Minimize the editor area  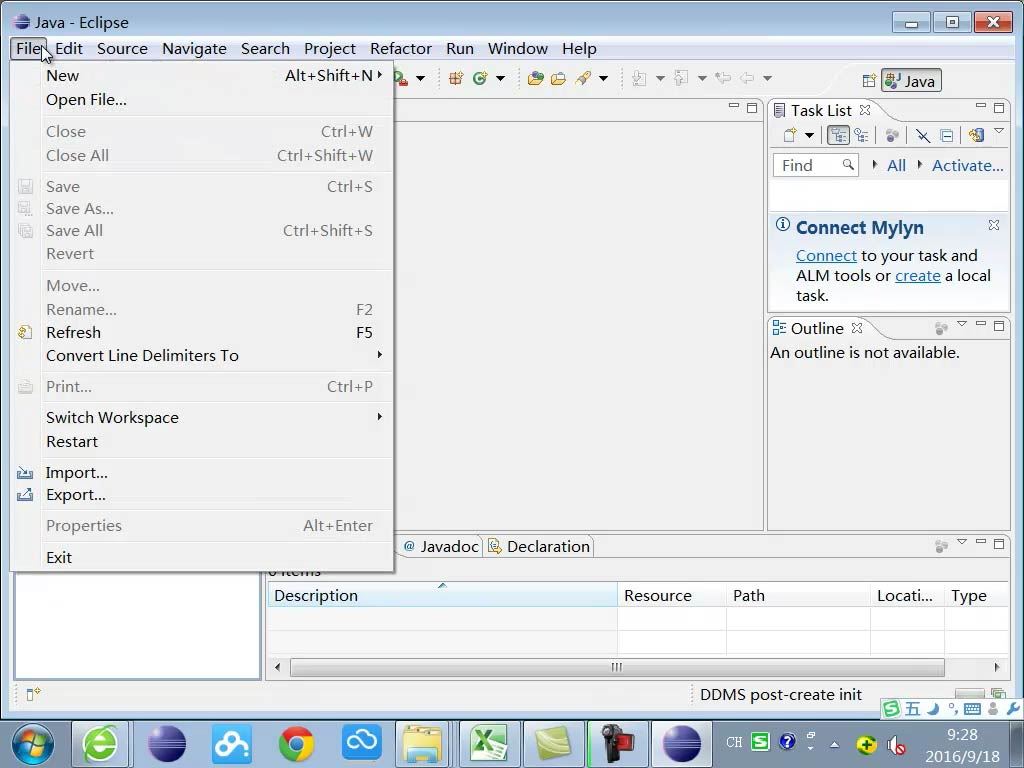click(x=733, y=106)
